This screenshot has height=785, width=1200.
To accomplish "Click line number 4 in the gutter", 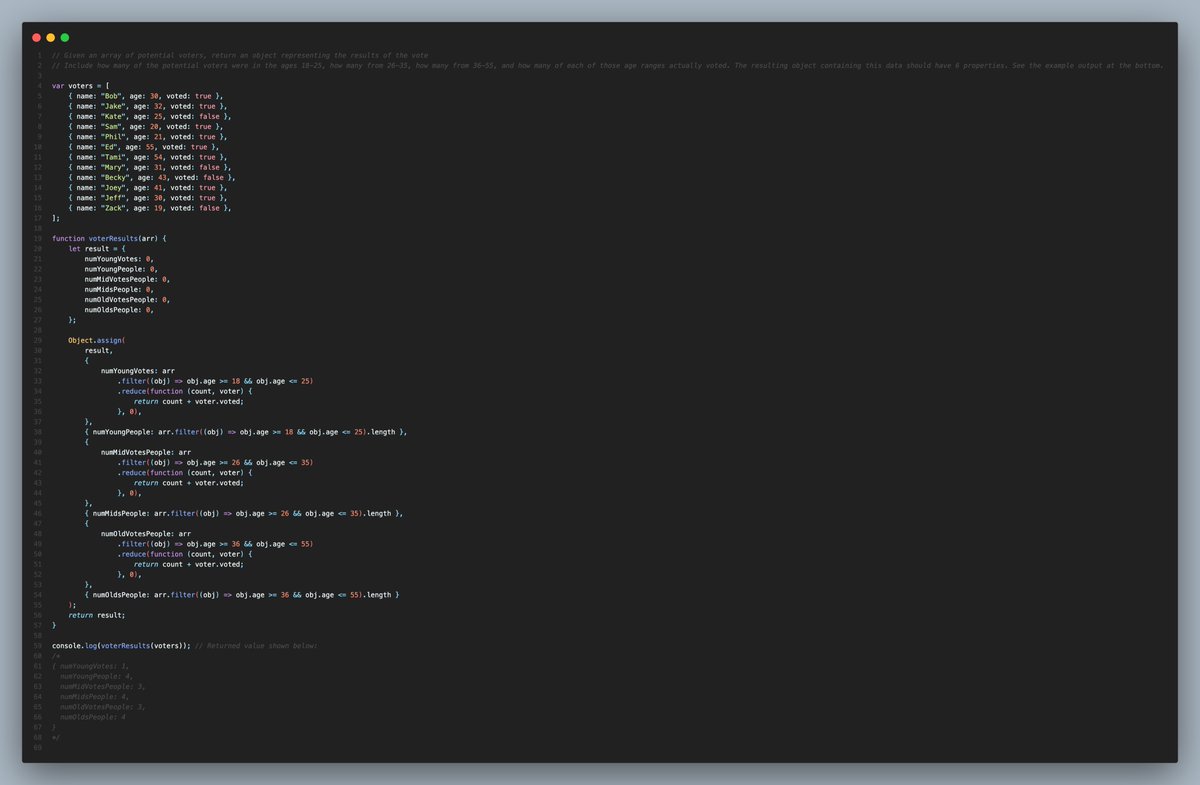I will pyautogui.click(x=40, y=86).
